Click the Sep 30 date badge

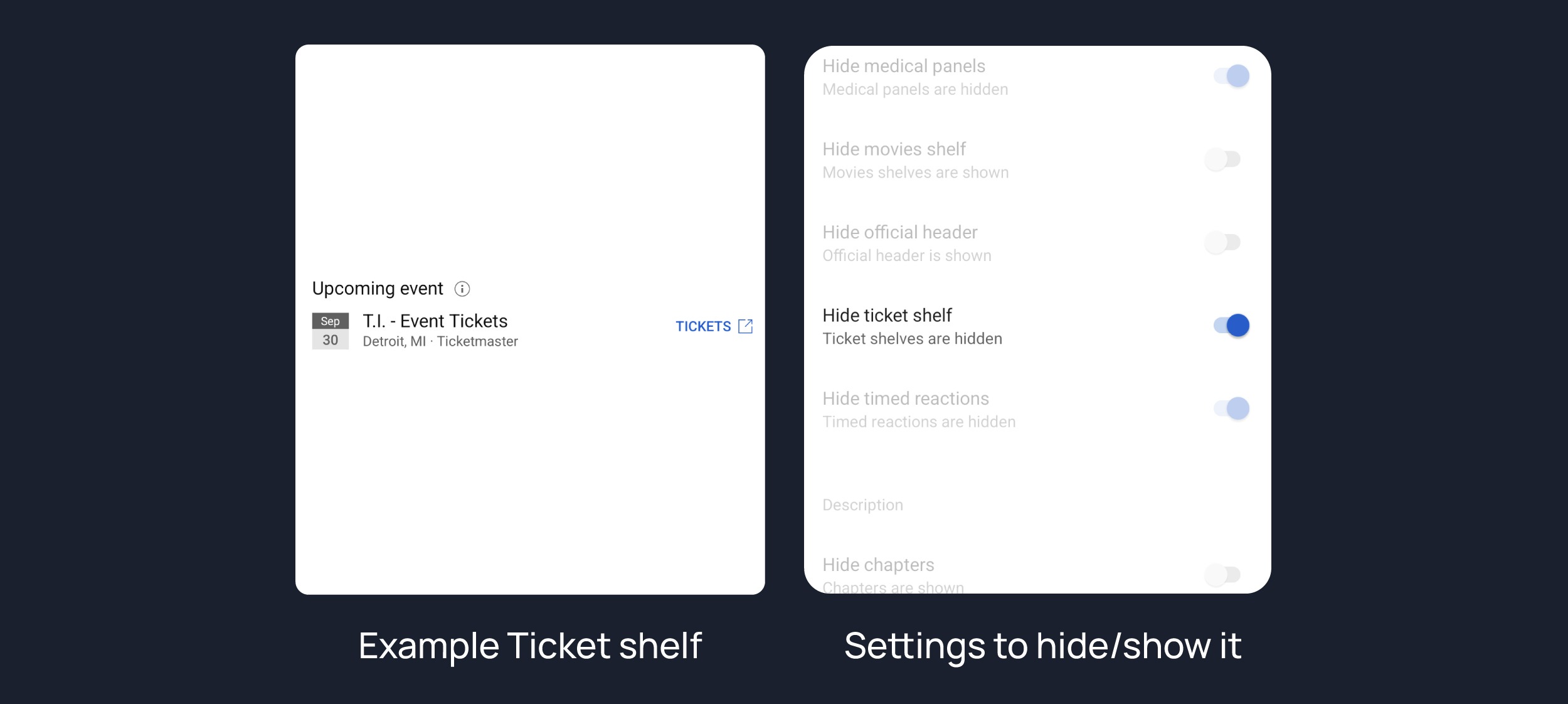pos(330,331)
